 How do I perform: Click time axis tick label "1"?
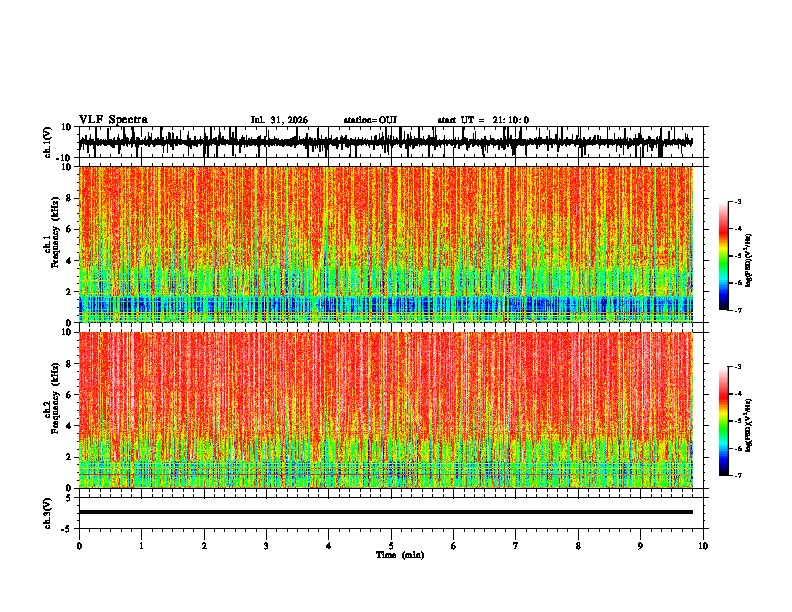(x=141, y=546)
